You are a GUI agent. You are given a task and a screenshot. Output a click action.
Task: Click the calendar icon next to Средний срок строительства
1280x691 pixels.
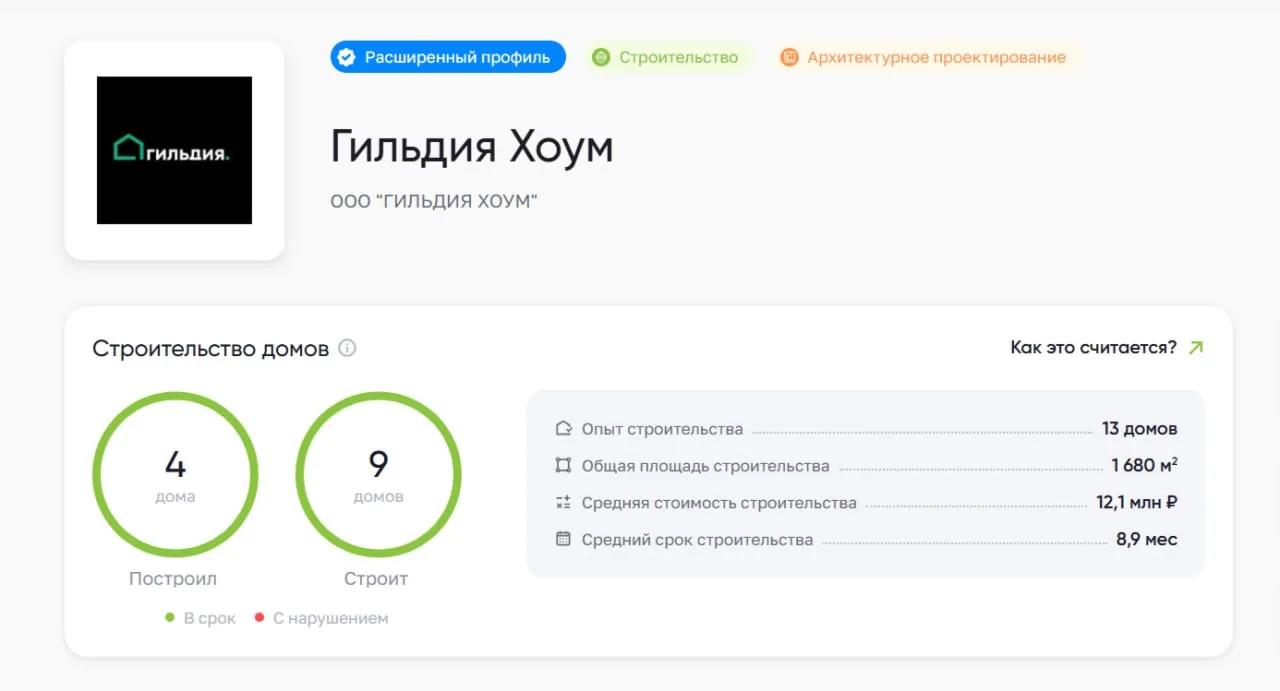point(563,539)
